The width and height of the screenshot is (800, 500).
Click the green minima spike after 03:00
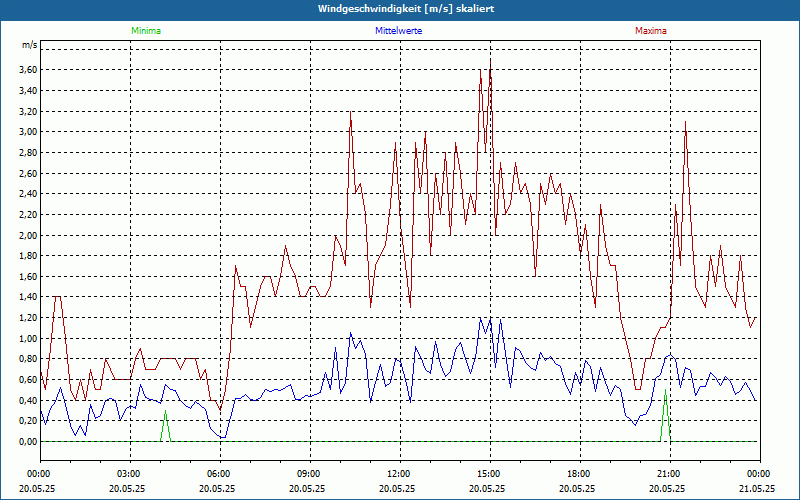tap(165, 426)
